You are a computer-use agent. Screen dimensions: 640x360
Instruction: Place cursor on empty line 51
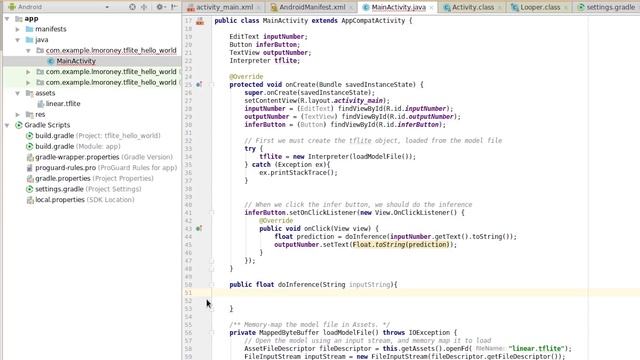point(426,293)
